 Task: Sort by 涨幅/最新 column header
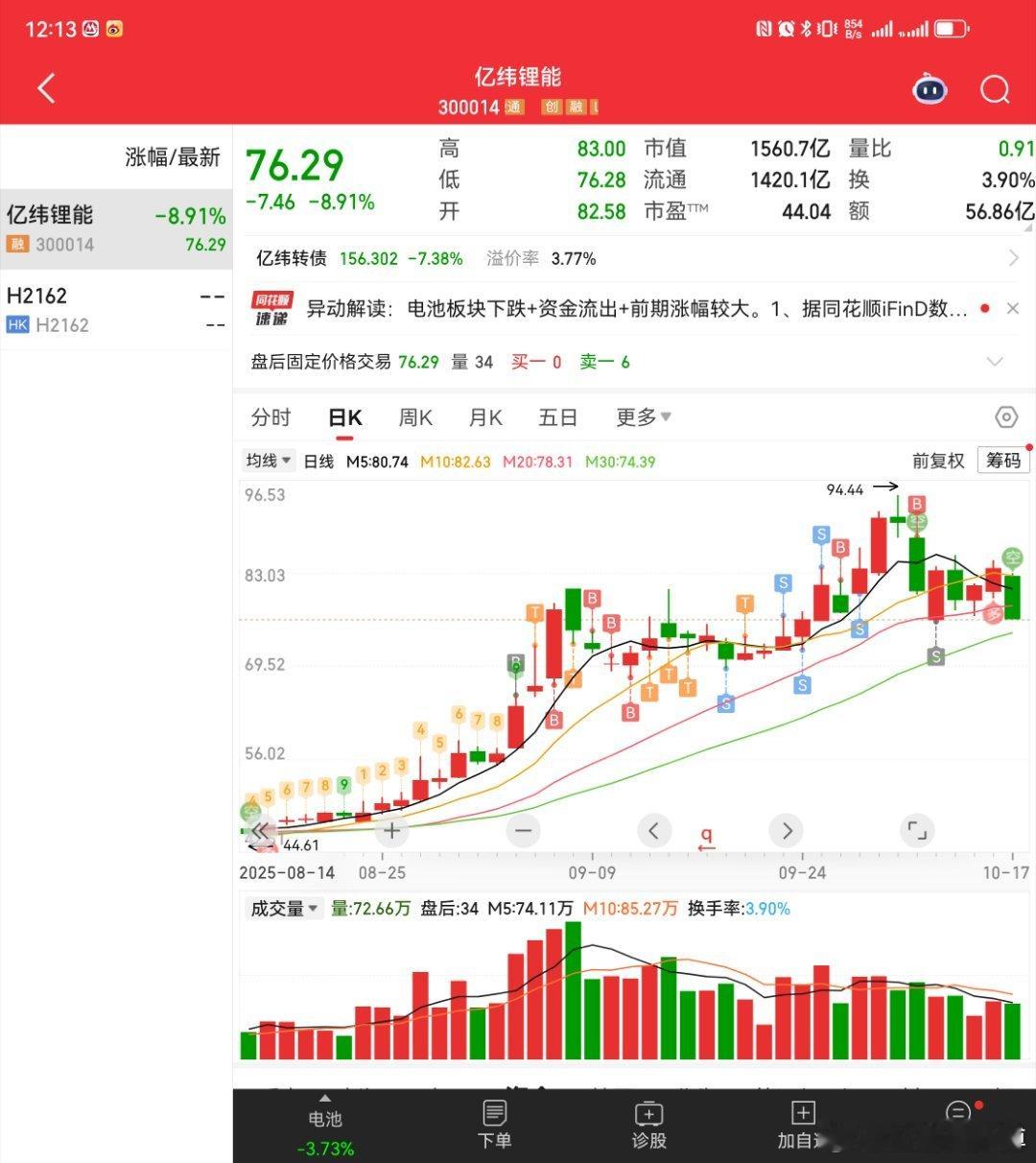[x=173, y=157]
